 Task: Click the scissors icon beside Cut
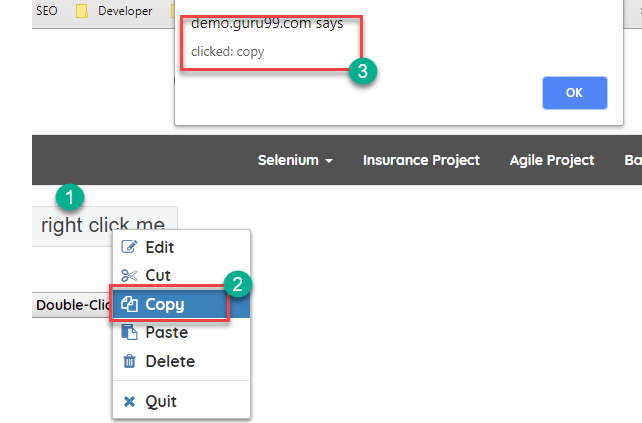128,275
